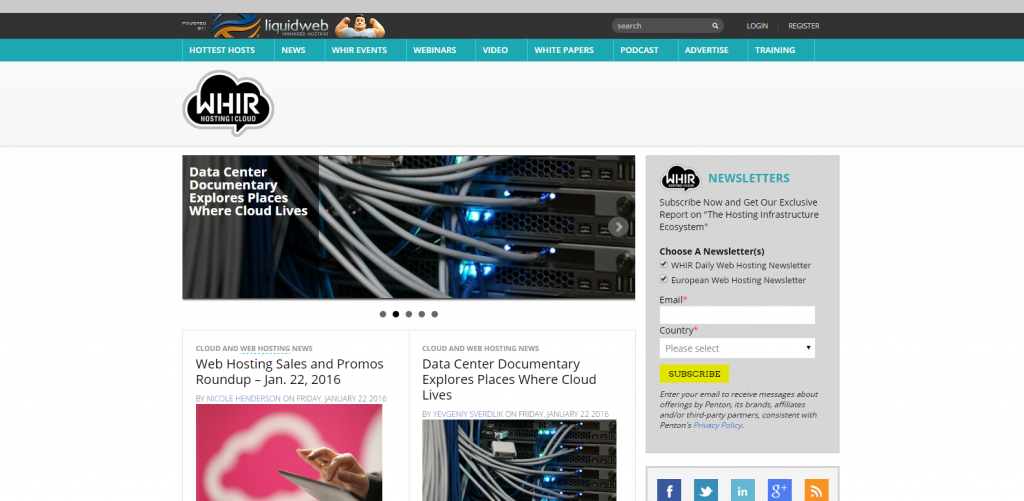This screenshot has height=501, width=1024.
Task: Open the Google Plus social icon
Action: 780,490
